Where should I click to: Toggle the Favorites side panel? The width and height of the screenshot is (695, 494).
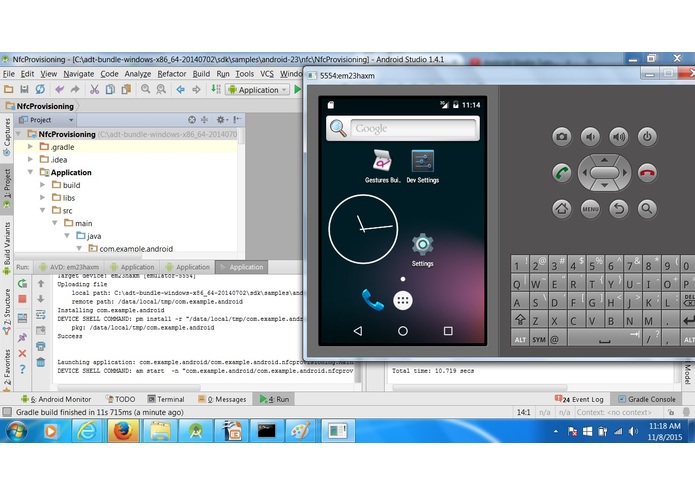[x=6, y=370]
